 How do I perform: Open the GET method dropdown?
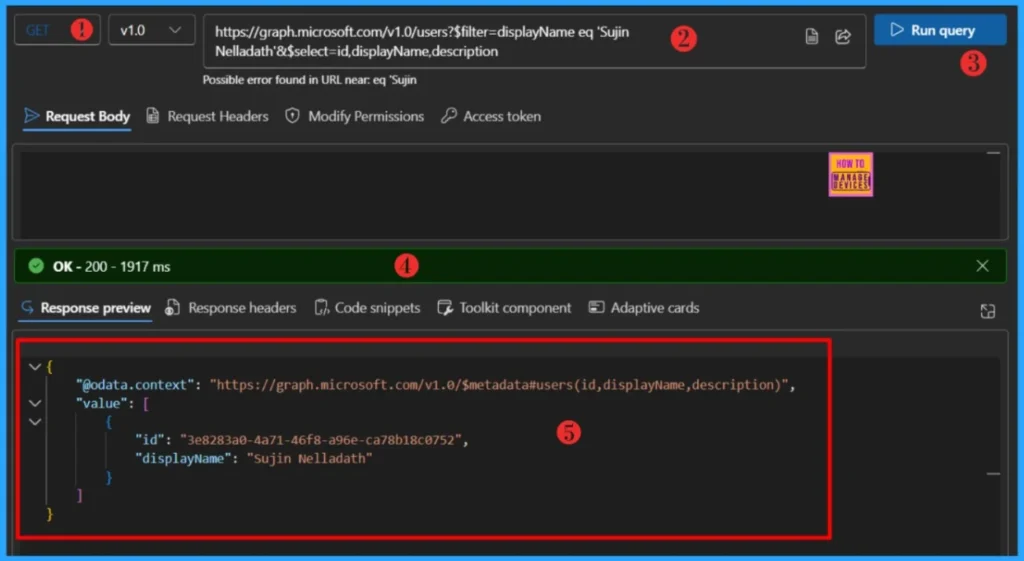(57, 30)
